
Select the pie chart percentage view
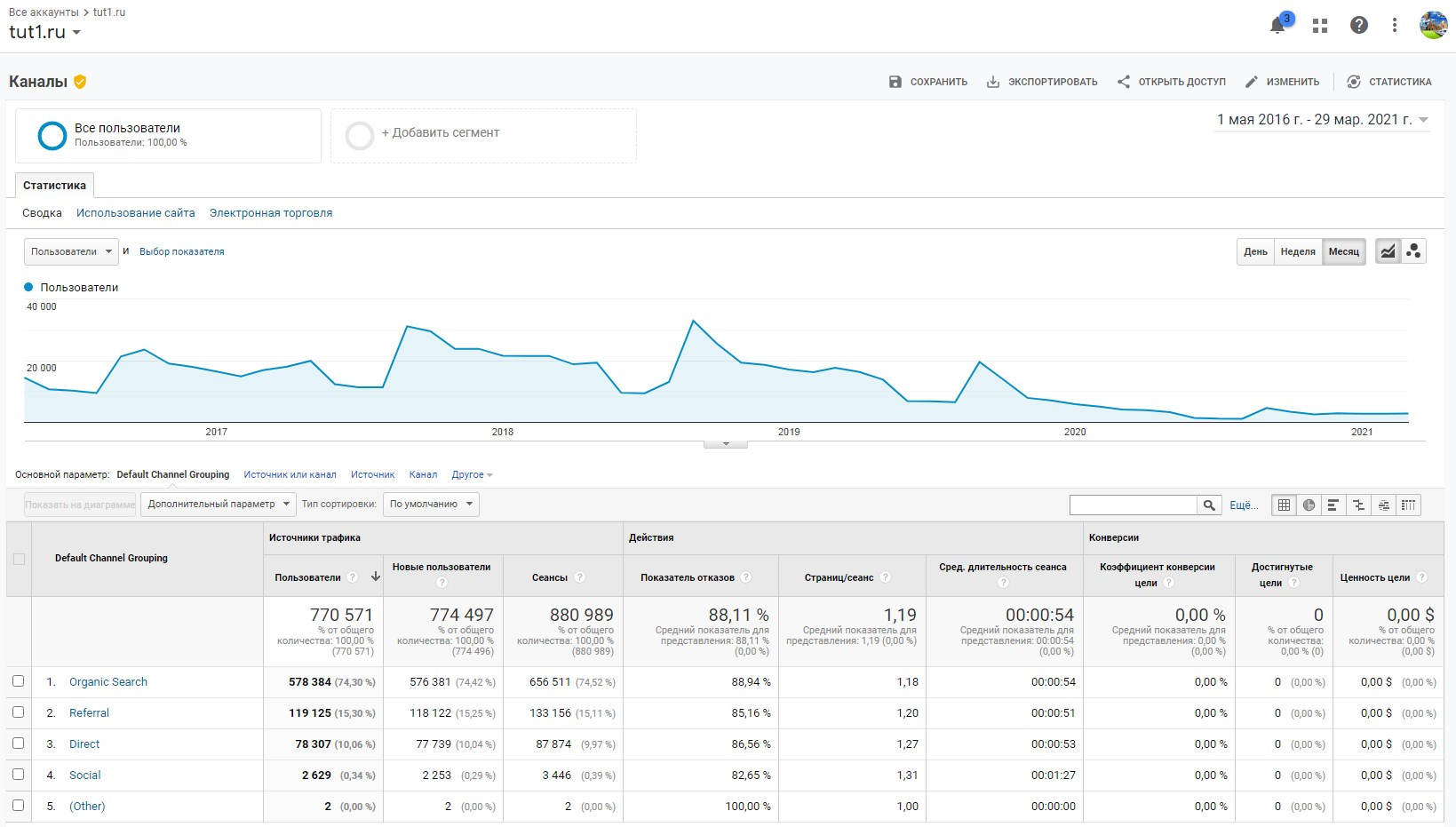coord(1309,505)
